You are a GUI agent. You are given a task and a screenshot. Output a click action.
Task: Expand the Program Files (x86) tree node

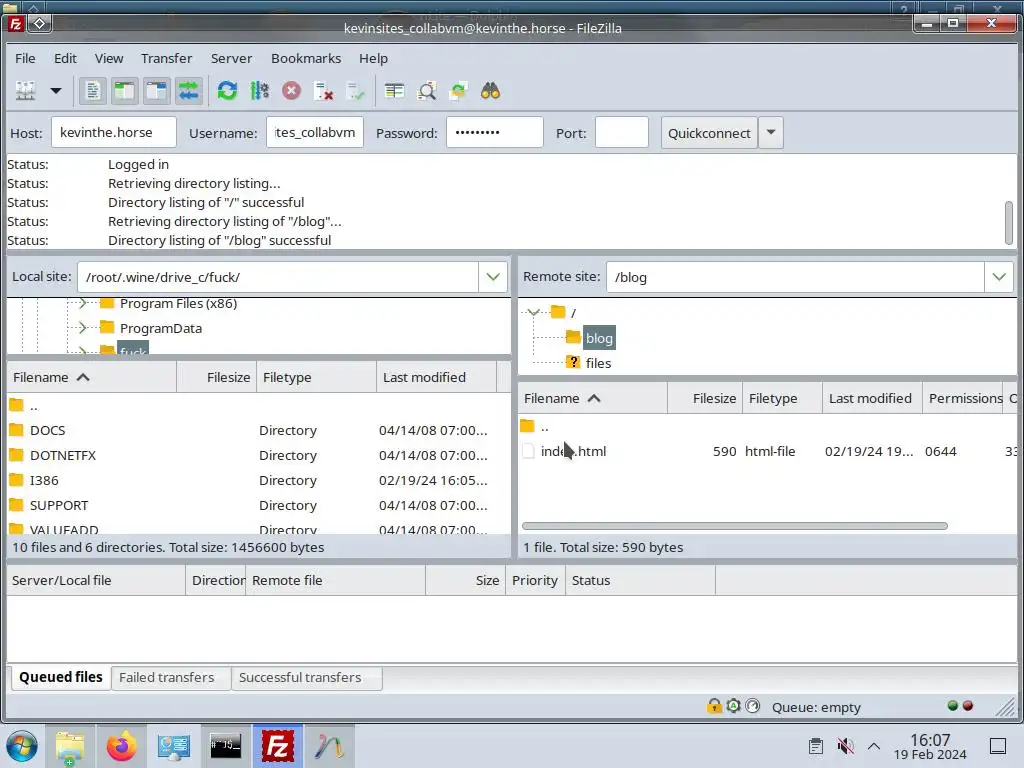click(x=82, y=303)
